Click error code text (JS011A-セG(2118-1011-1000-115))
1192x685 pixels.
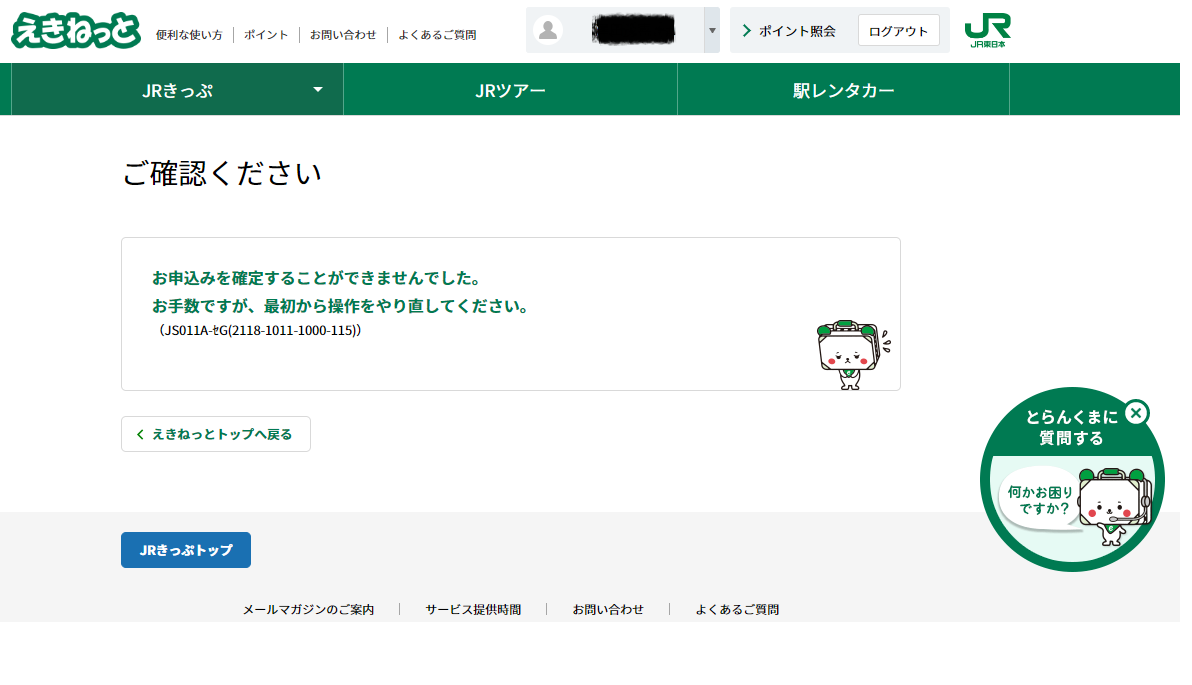click(x=259, y=331)
